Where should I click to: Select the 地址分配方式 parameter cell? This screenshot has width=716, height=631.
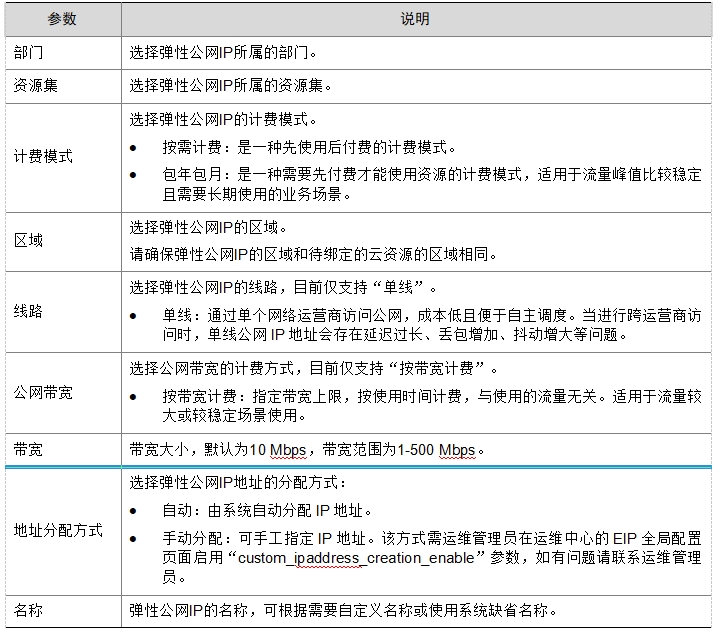[63, 531]
